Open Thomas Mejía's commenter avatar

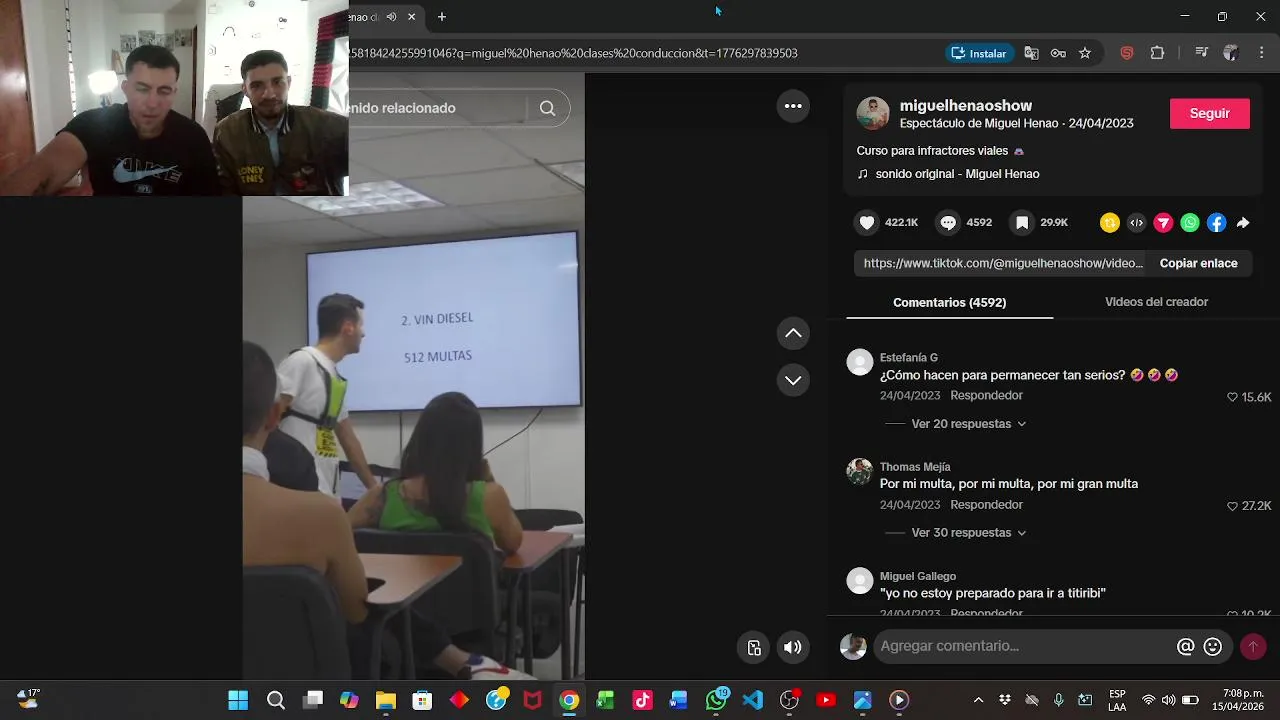860,471
